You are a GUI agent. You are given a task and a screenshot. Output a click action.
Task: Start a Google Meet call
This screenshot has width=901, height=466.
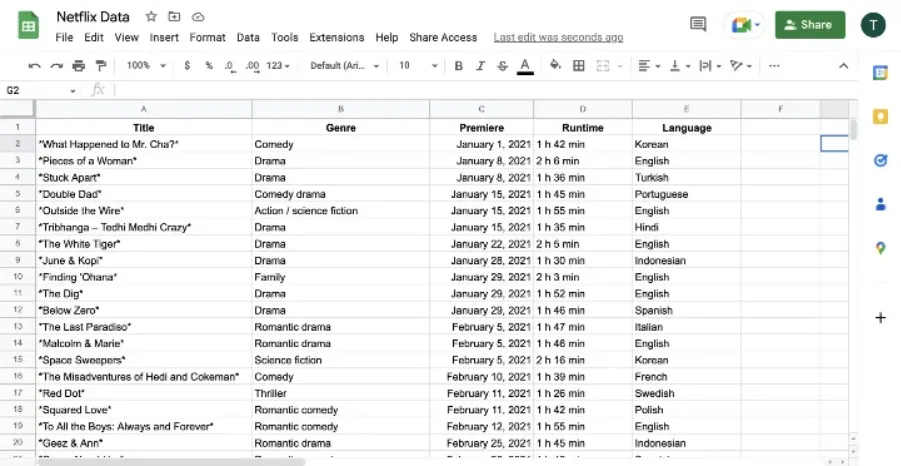pos(745,25)
